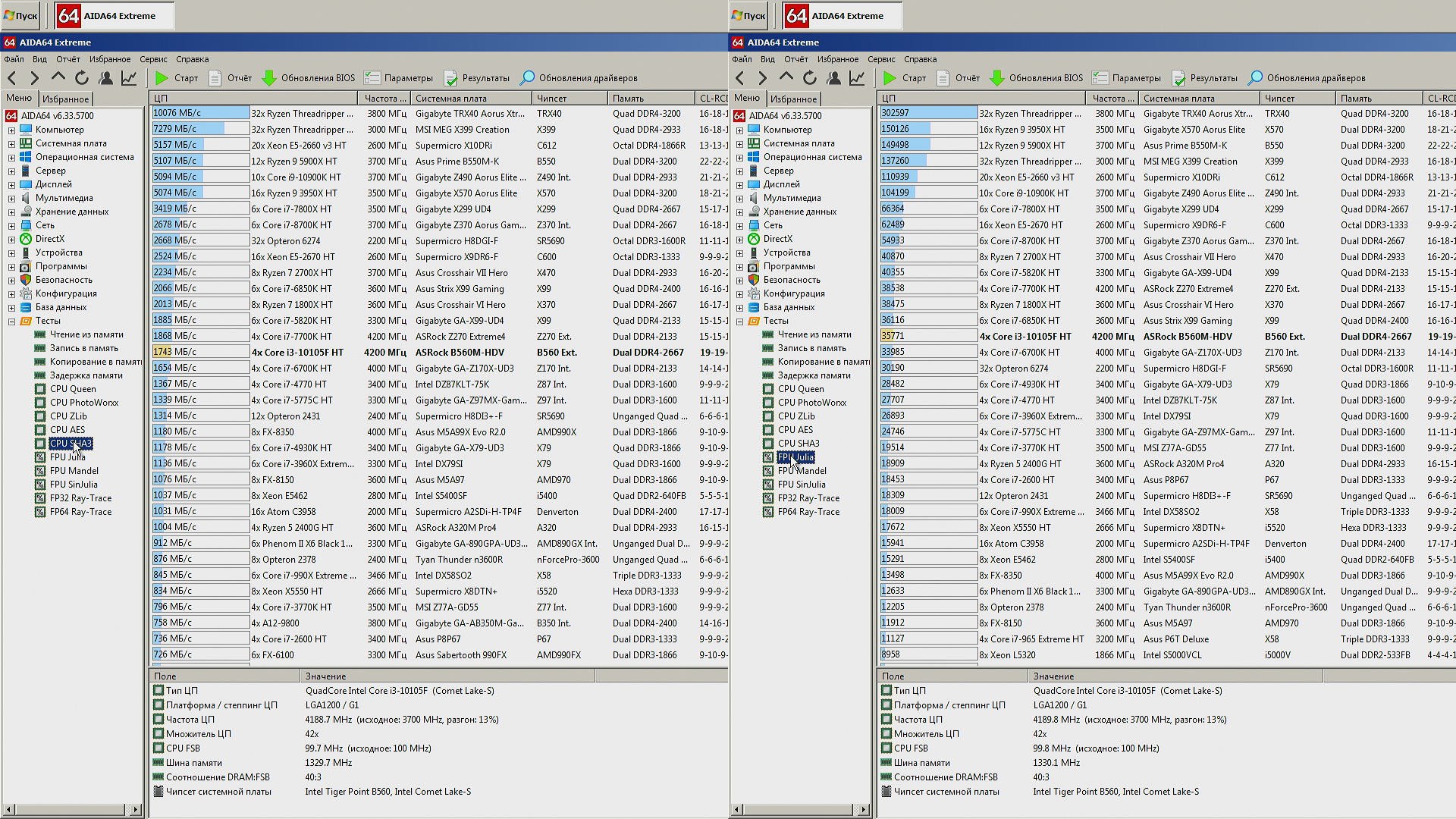Collapse the Тесты node in right window tree
The width and height of the screenshot is (1456, 819).
[x=739, y=322]
